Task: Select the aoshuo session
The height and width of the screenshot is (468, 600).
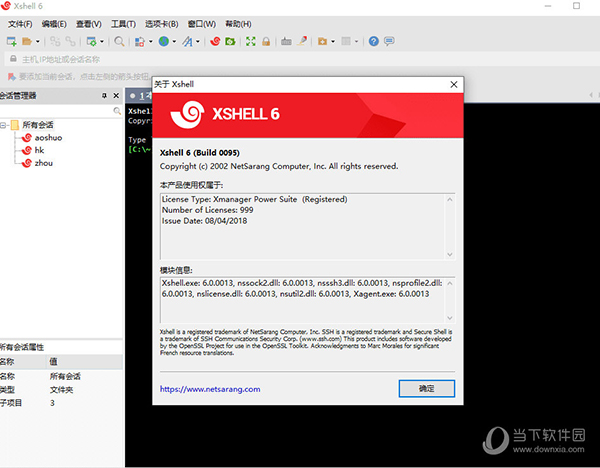Action: pyautogui.click(x=48, y=138)
